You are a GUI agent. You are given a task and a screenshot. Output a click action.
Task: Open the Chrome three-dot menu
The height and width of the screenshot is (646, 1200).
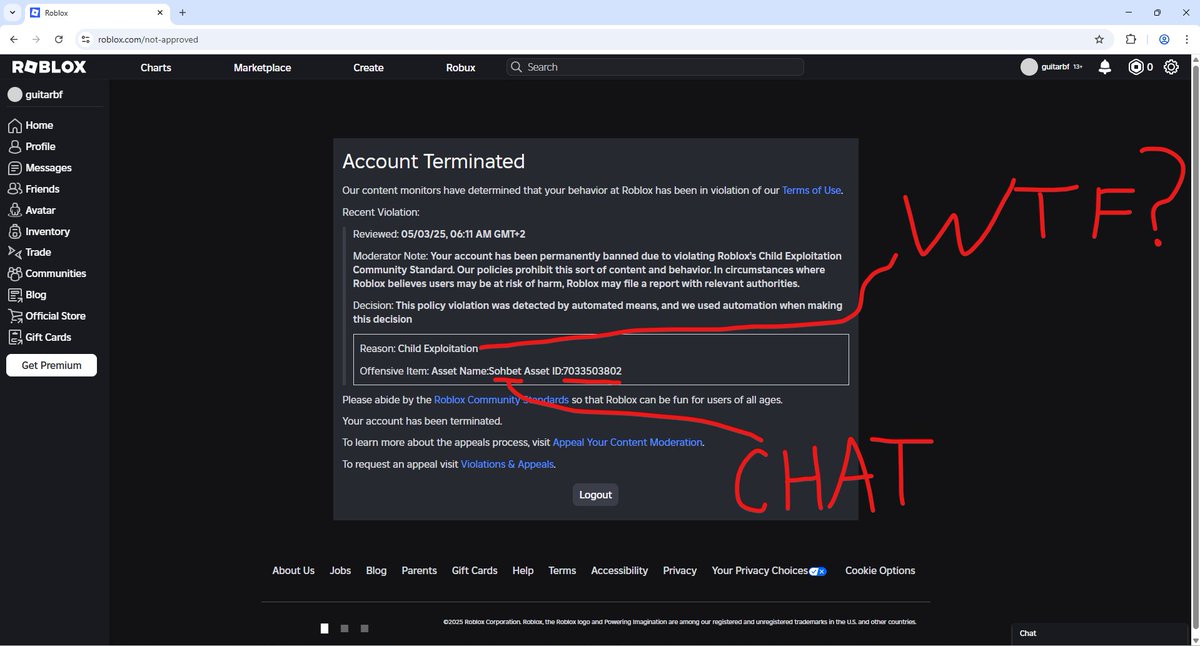point(1187,39)
